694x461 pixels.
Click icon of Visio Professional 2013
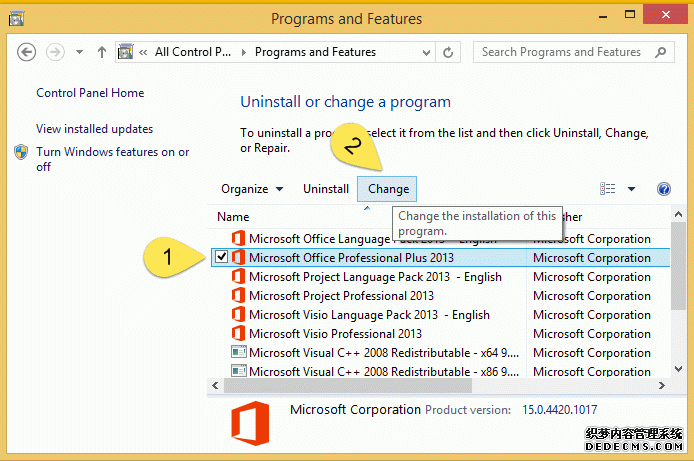tap(238, 333)
